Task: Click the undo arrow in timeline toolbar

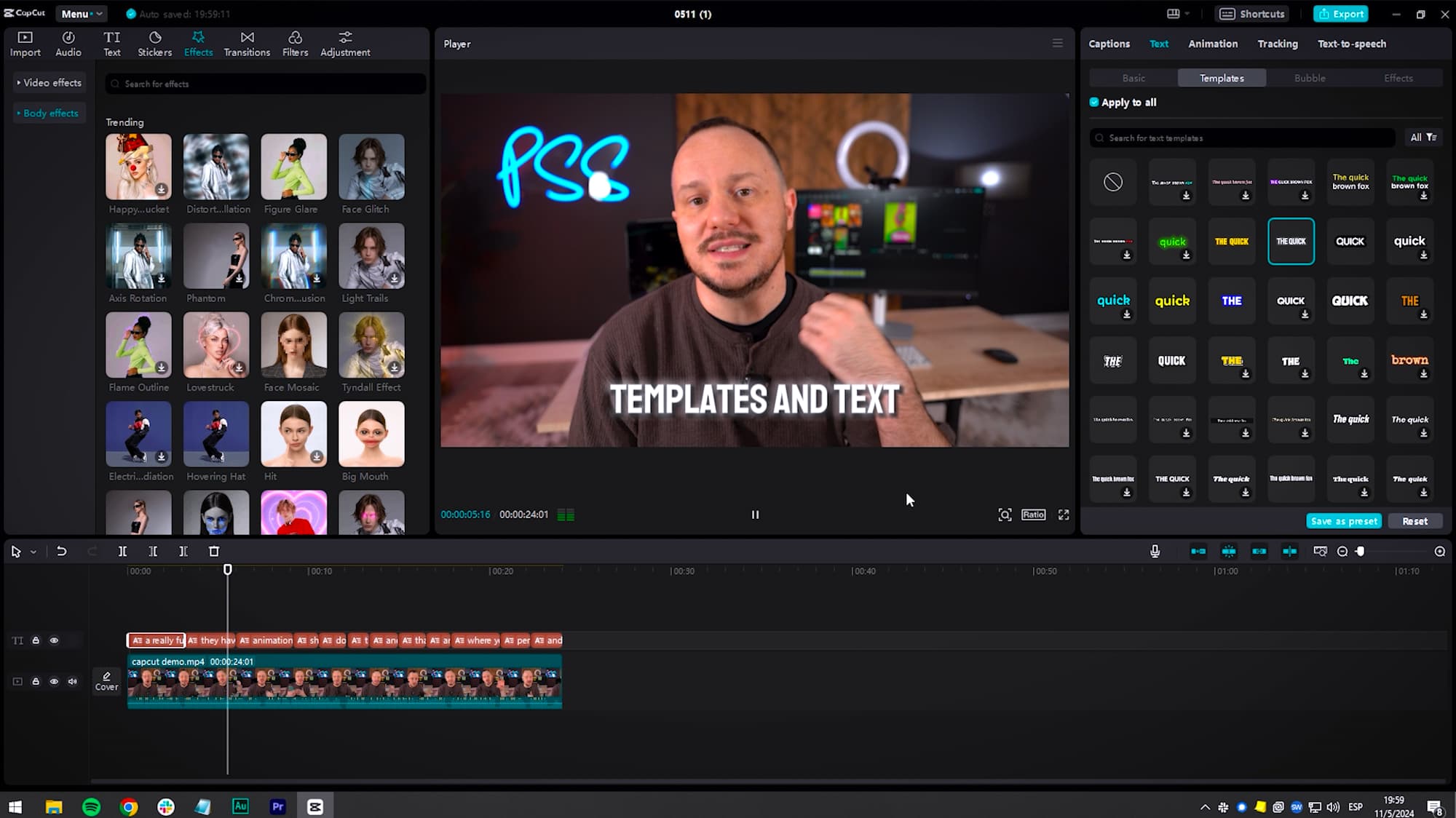Action: [x=62, y=552]
